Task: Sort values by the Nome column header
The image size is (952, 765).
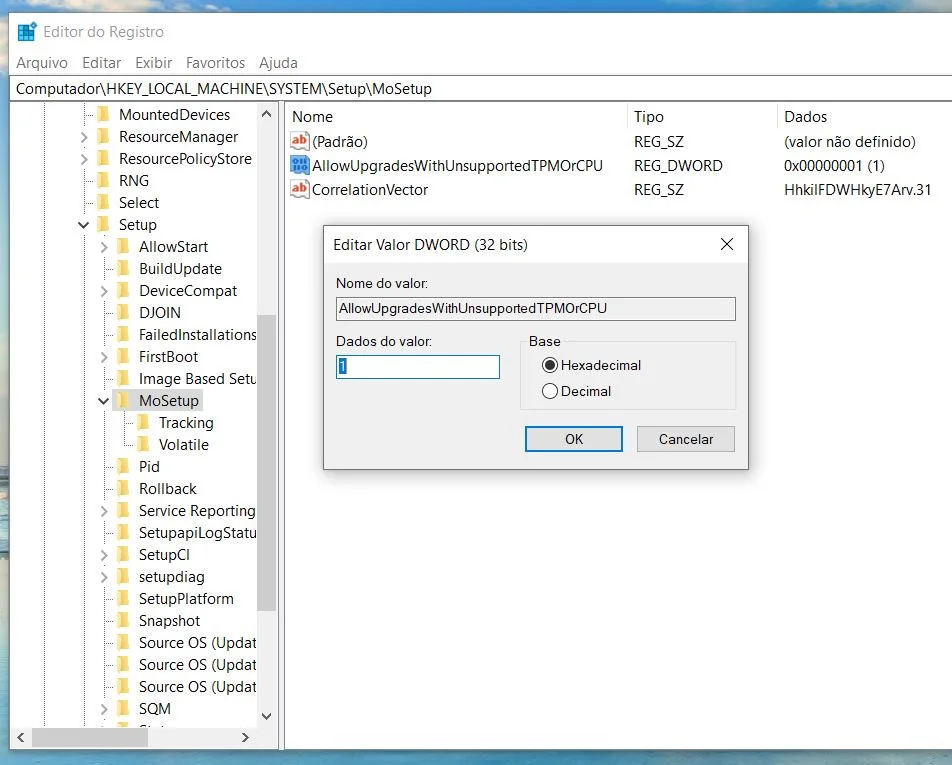Action: point(457,117)
